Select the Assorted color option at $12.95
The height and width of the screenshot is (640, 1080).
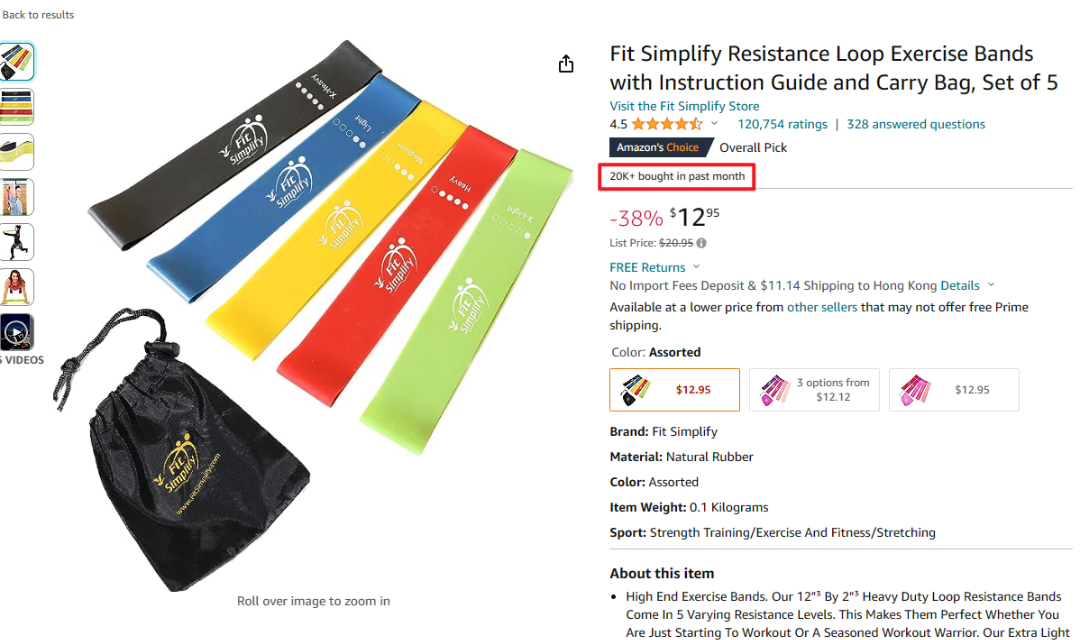click(x=674, y=390)
